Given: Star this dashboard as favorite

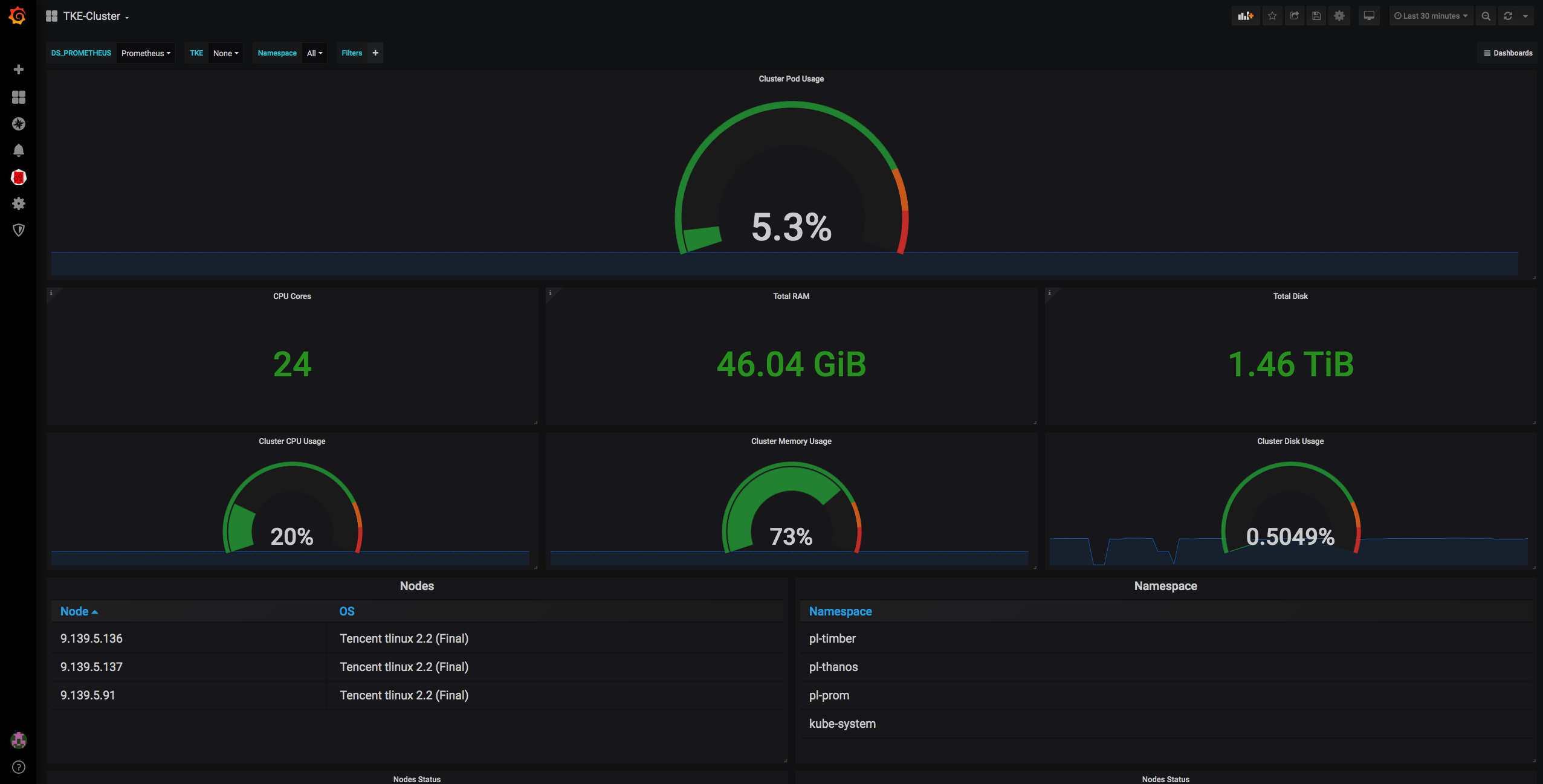Looking at the screenshot, I should tap(1272, 16).
